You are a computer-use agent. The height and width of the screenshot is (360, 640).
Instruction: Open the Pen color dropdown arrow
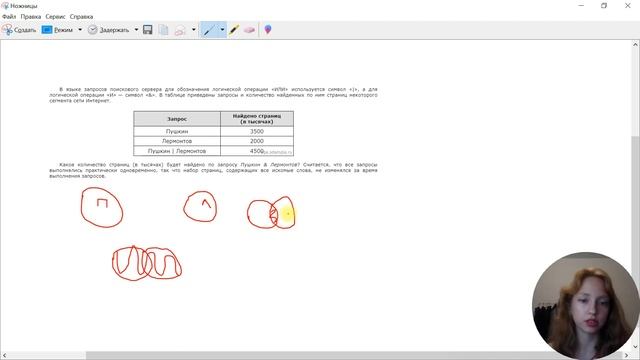222,30
